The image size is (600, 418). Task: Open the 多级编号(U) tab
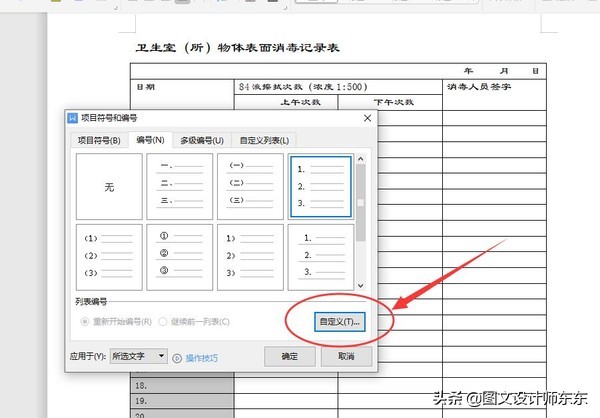(202, 140)
